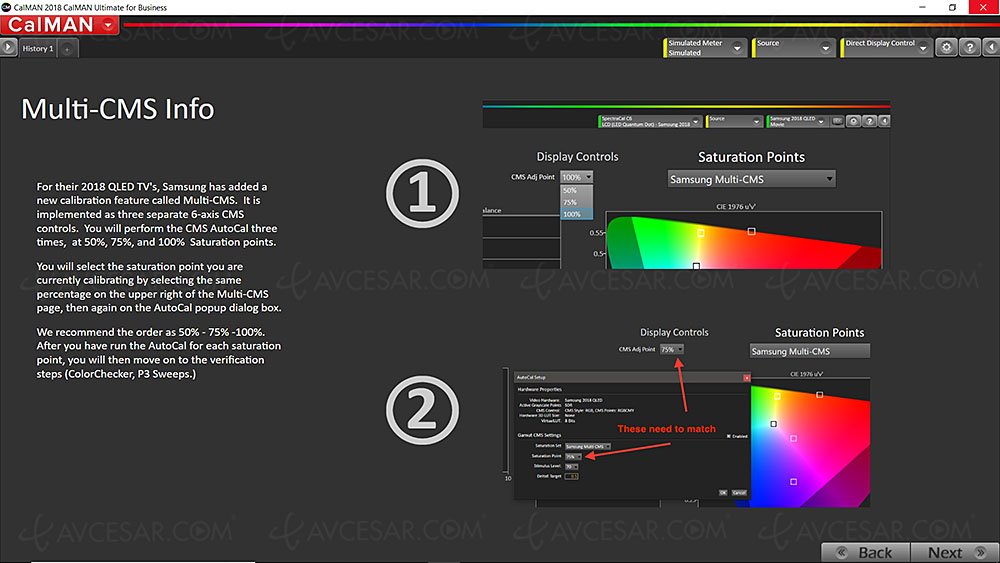Click 'These need to match' red text
This screenshot has height=563, width=1000.
click(x=666, y=429)
